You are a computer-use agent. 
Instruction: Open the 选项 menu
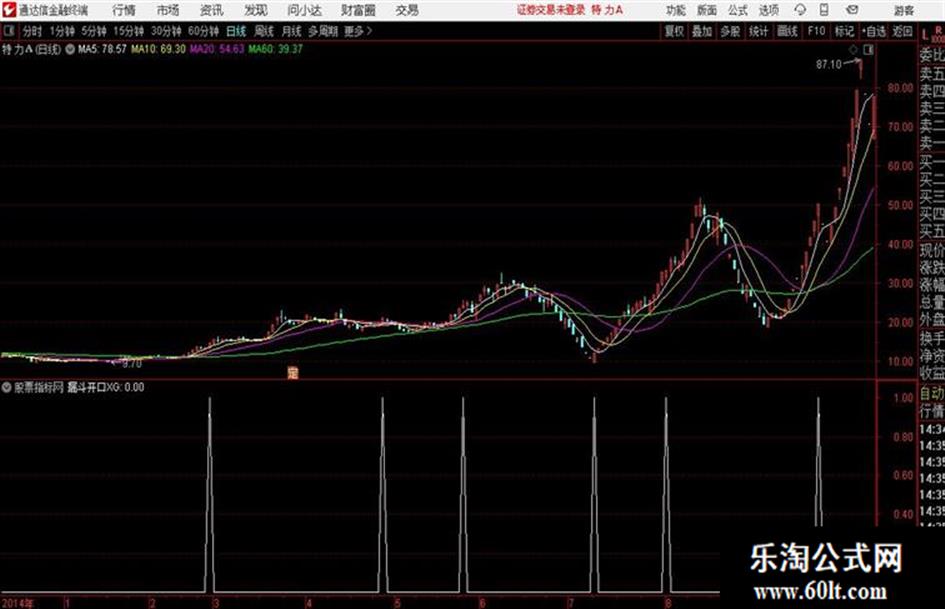pos(769,10)
